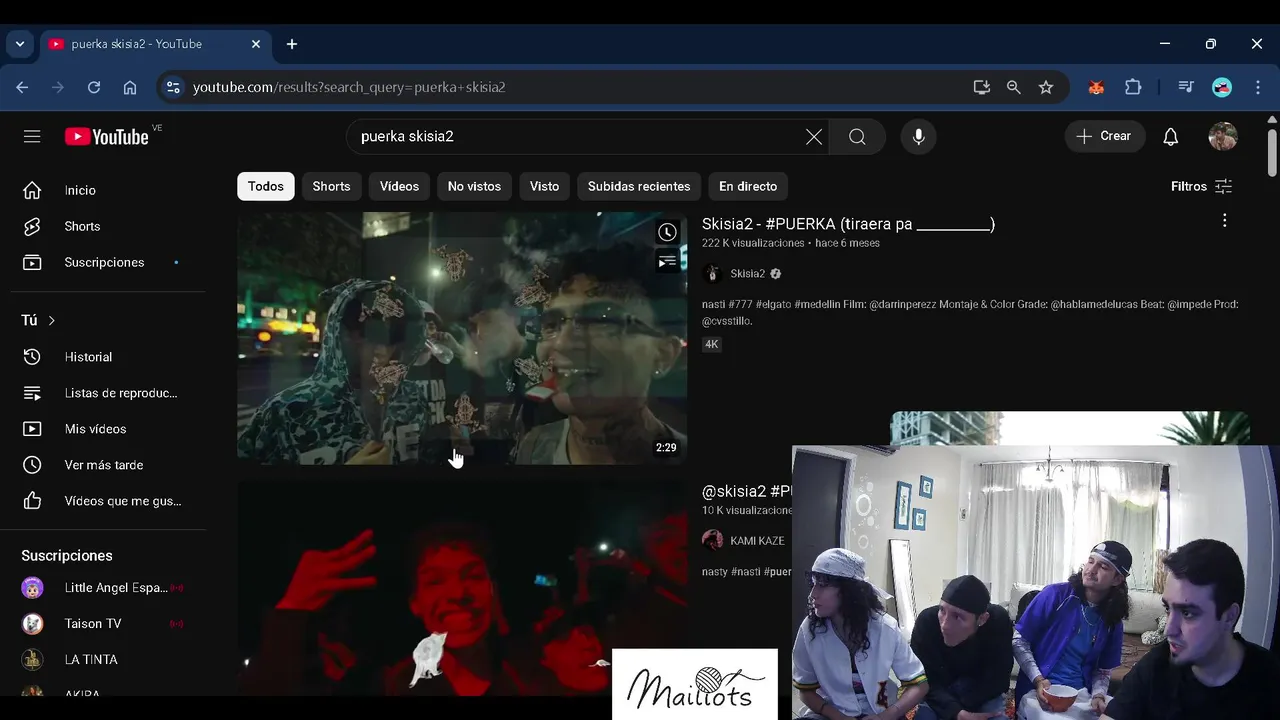Select the Vídeos filter chip
Image resolution: width=1280 pixels, height=720 pixels.
click(x=399, y=186)
